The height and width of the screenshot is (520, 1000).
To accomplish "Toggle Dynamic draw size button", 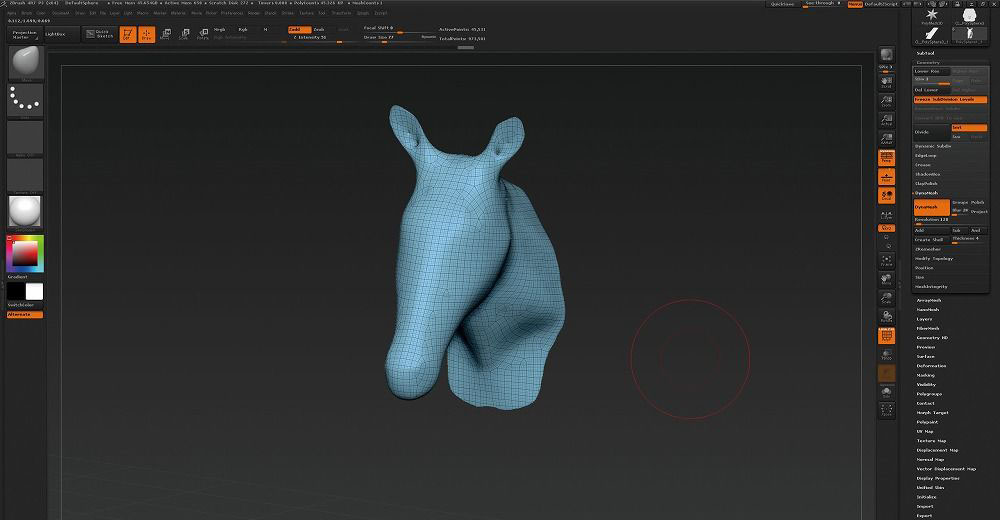I will click(429, 37).
